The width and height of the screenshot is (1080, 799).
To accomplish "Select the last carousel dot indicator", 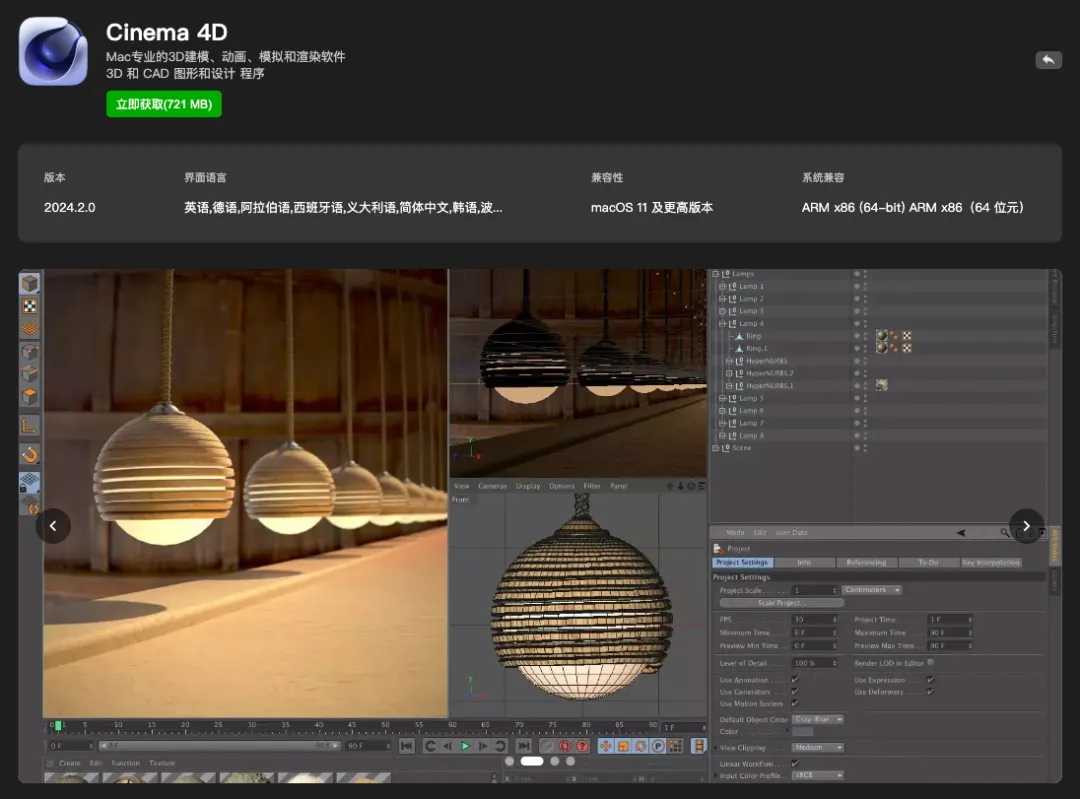I will click(570, 761).
